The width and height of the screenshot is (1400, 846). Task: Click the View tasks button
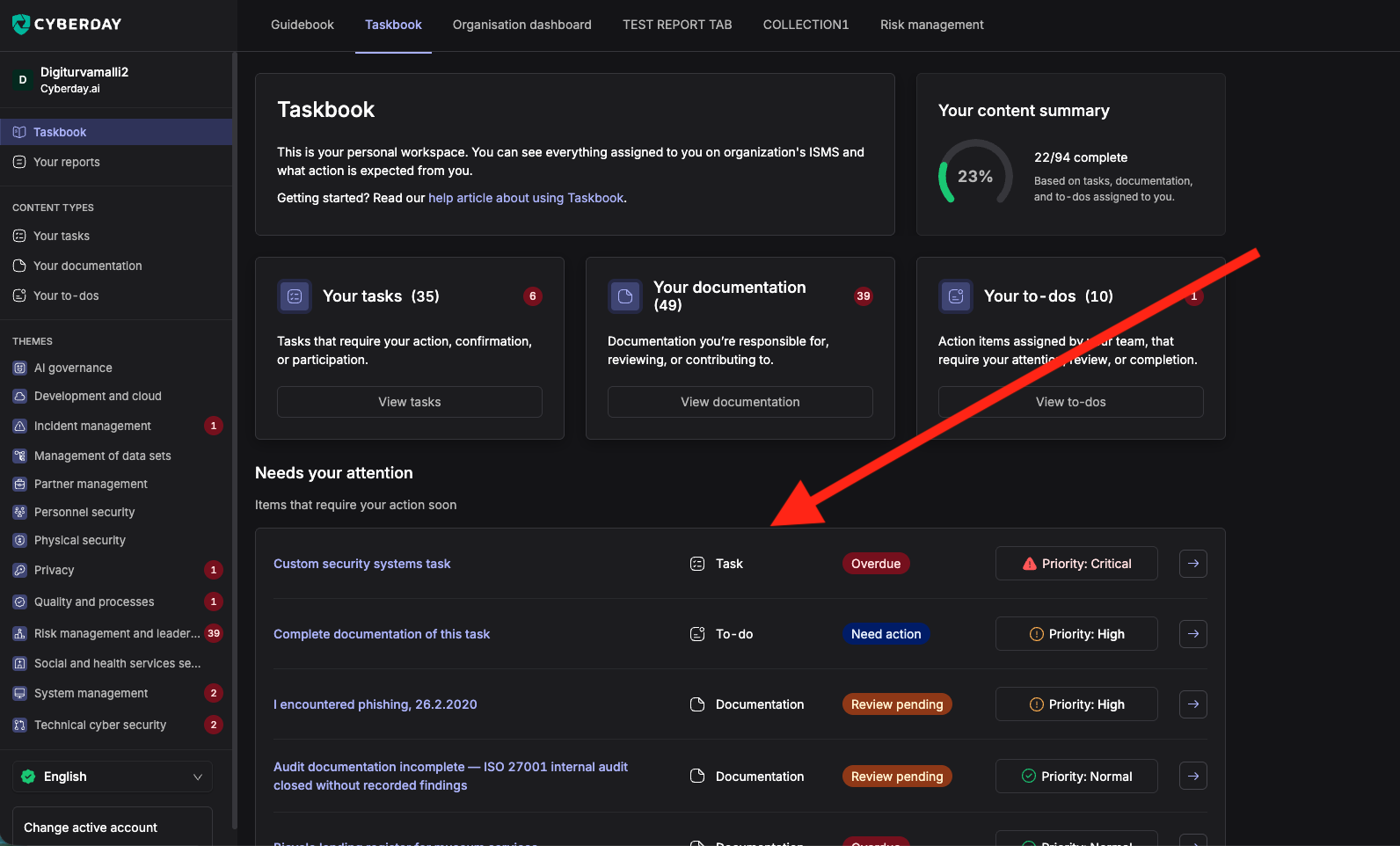[x=410, y=402]
